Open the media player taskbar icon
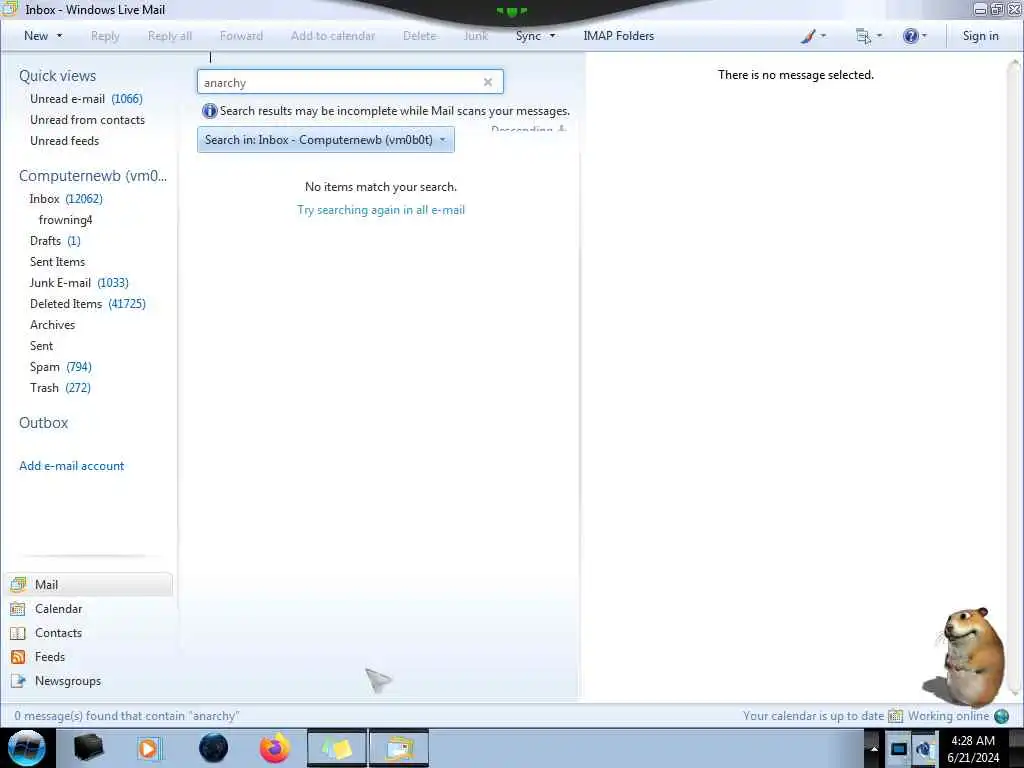 coord(148,748)
